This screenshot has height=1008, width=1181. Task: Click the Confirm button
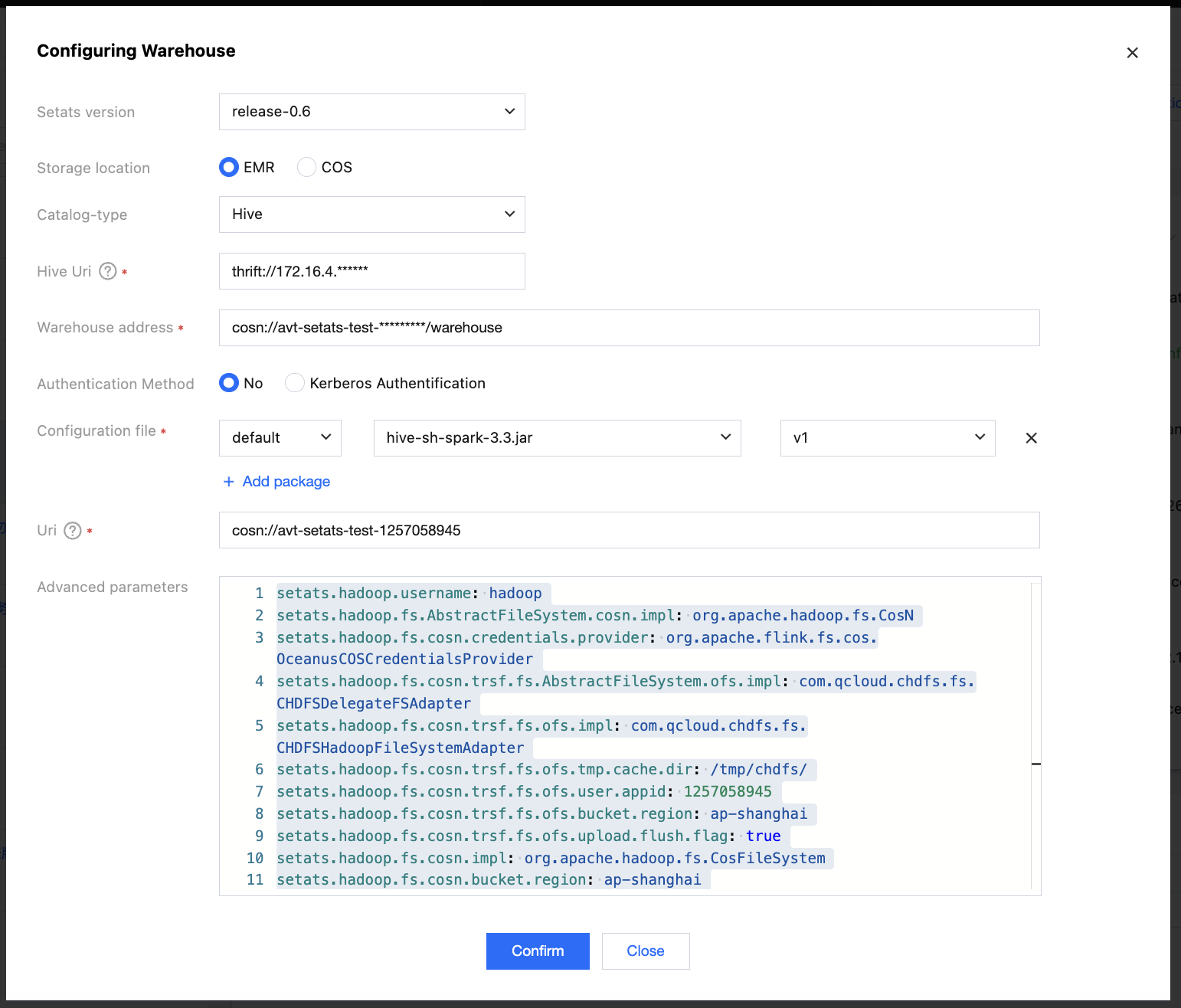click(x=538, y=951)
